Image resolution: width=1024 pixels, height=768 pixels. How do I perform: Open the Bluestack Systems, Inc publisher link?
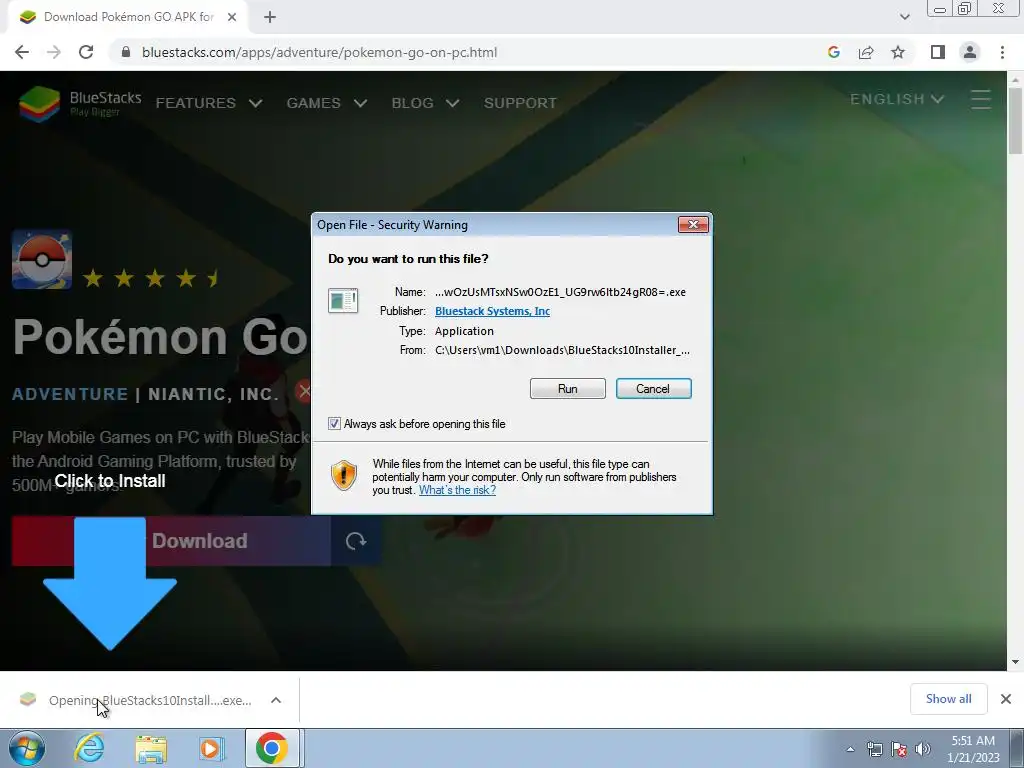(x=492, y=312)
